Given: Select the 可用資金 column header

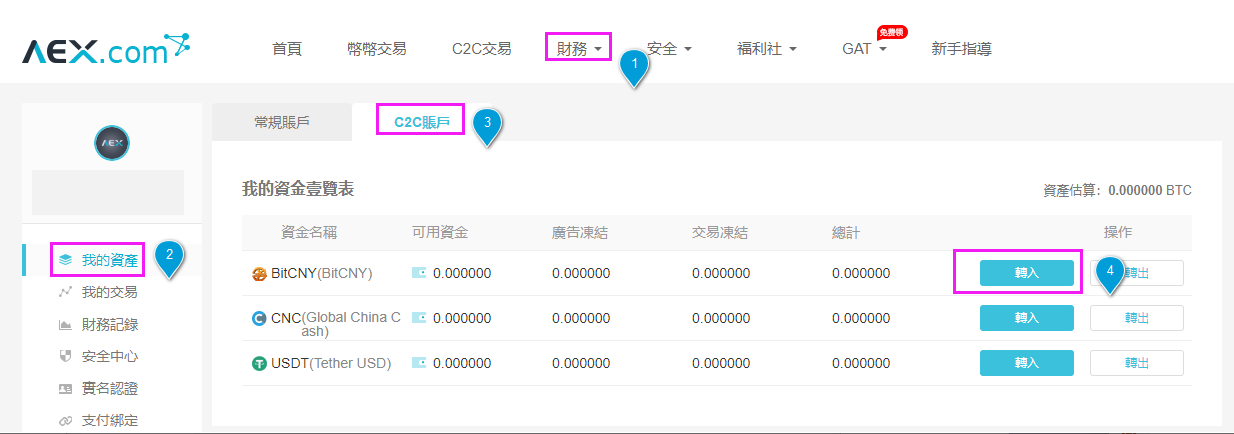Looking at the screenshot, I should 440,232.
